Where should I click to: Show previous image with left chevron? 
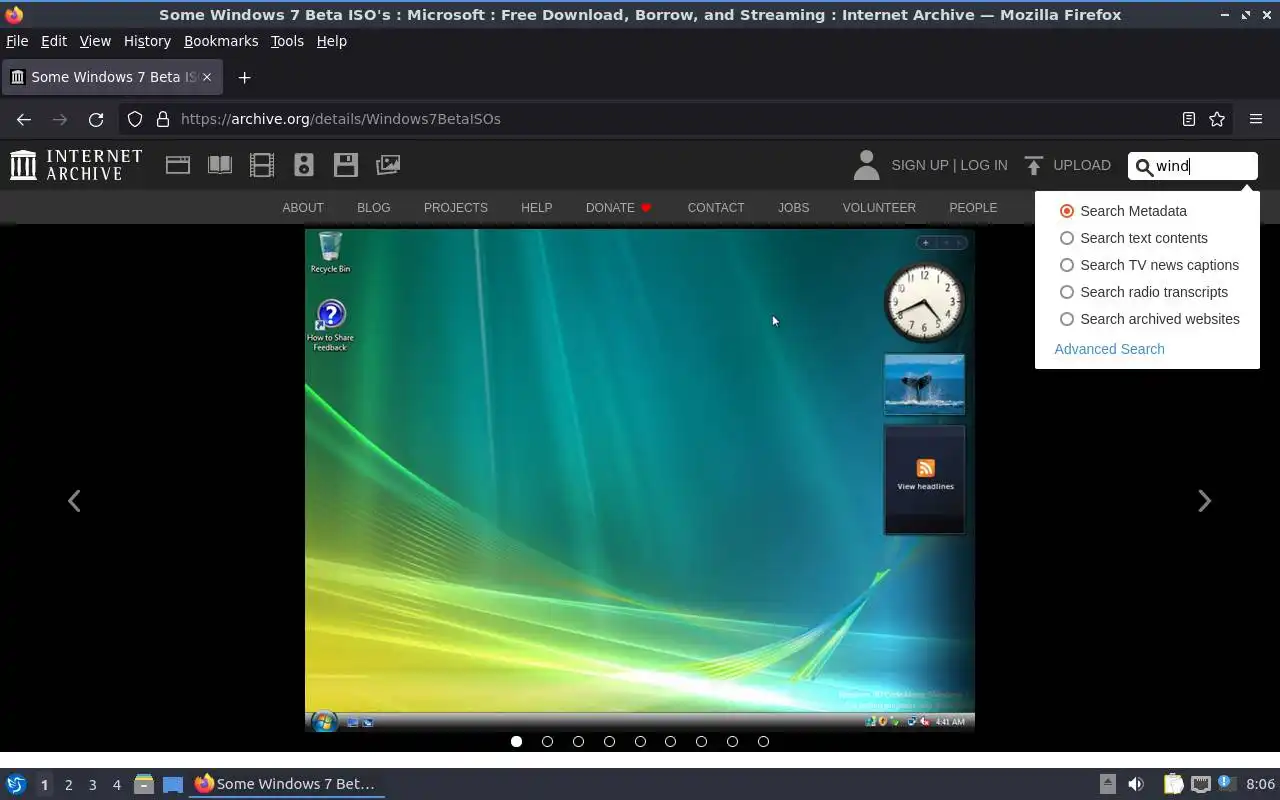(x=74, y=501)
